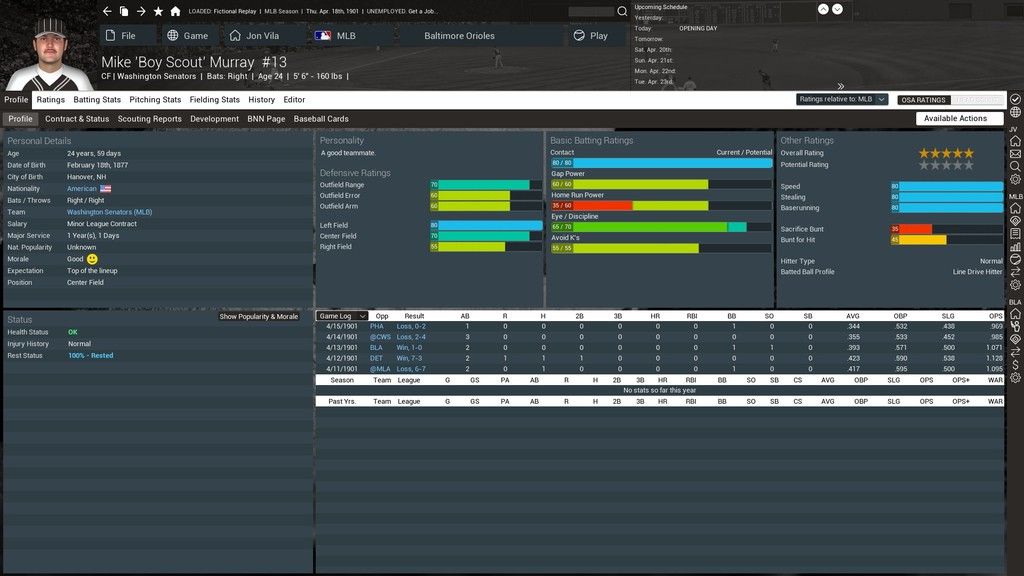Click Mike Murray's player portrait
1024x576 pixels.
point(48,50)
